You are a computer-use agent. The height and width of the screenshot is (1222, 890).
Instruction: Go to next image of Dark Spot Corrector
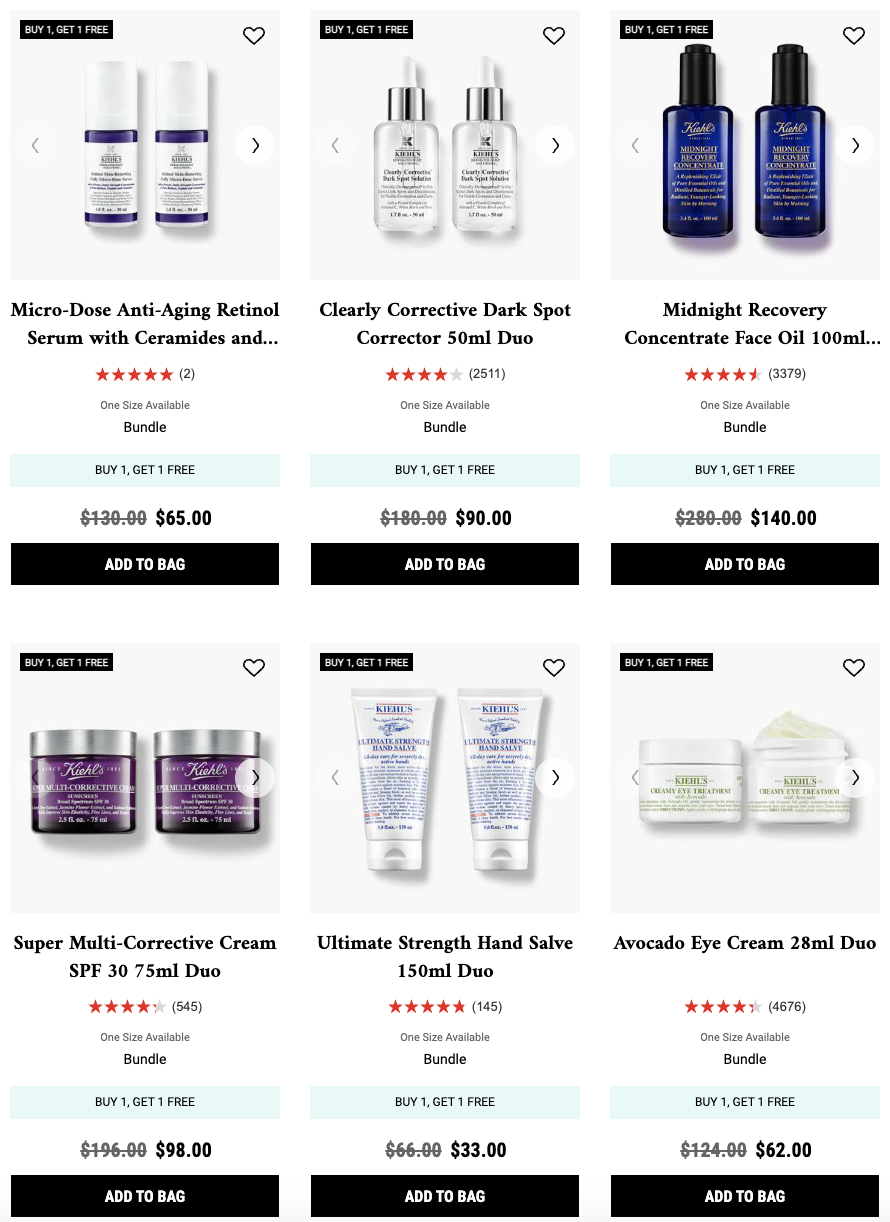click(x=555, y=145)
